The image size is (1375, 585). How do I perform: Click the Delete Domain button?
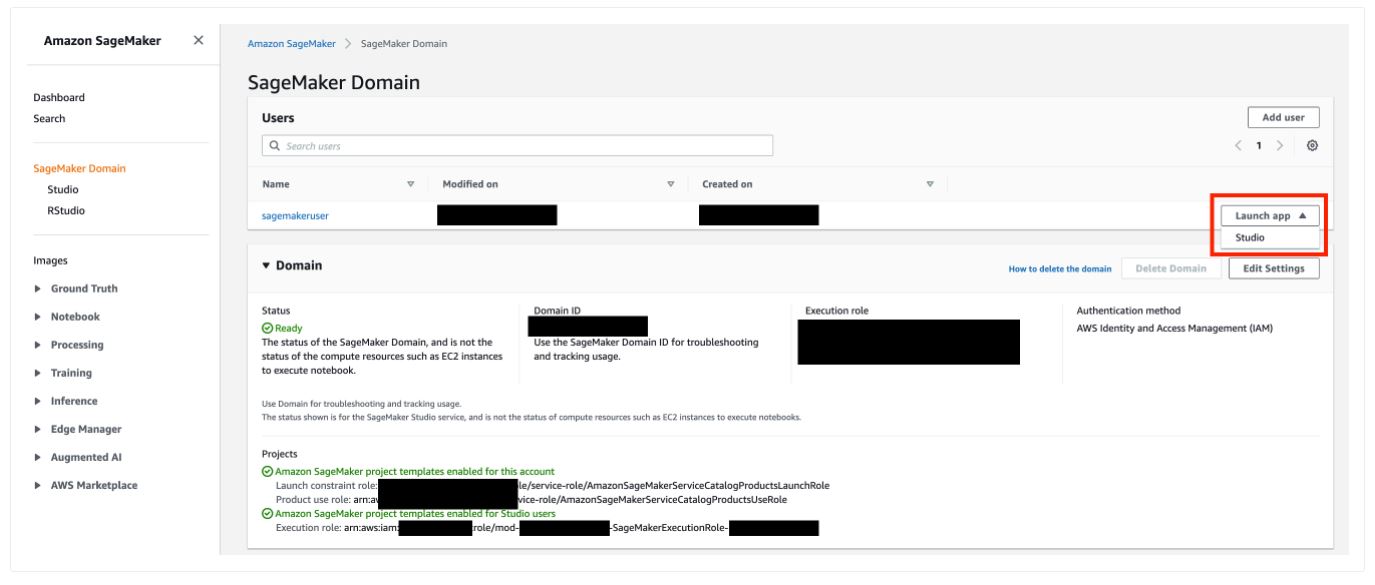[1171, 268]
